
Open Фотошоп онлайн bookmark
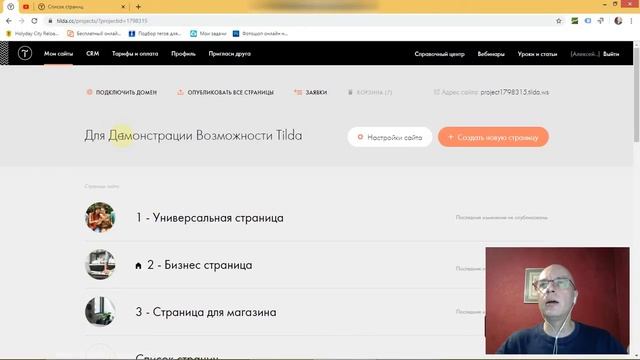(x=260, y=33)
